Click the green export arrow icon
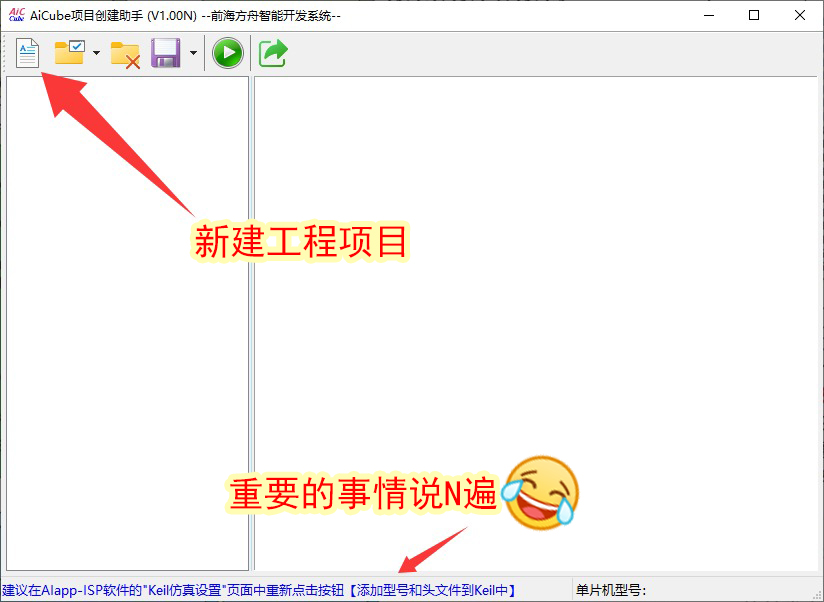This screenshot has height=602, width=824. (x=273, y=53)
